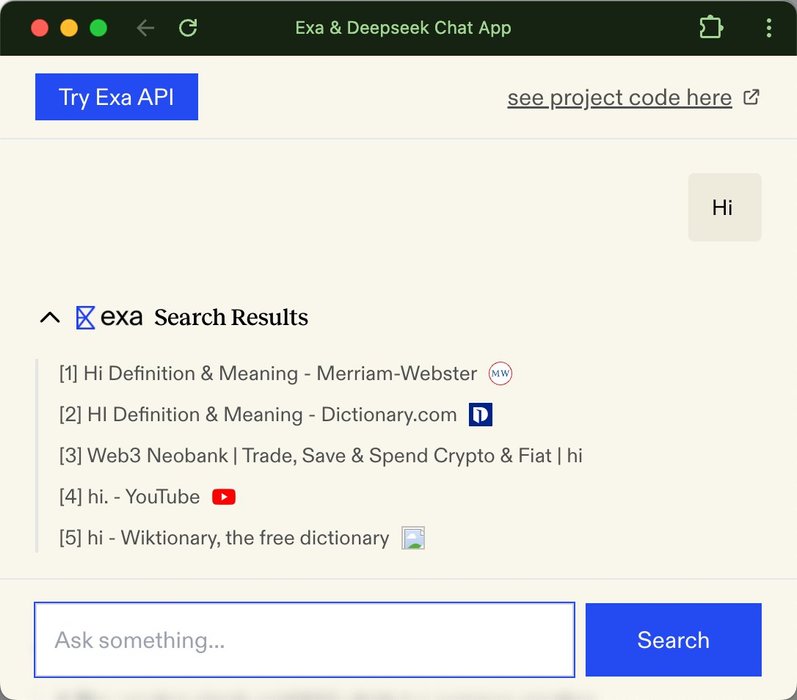Click the Wiktionary image placeholder icon
Image resolution: width=797 pixels, height=700 pixels.
[x=413, y=538]
